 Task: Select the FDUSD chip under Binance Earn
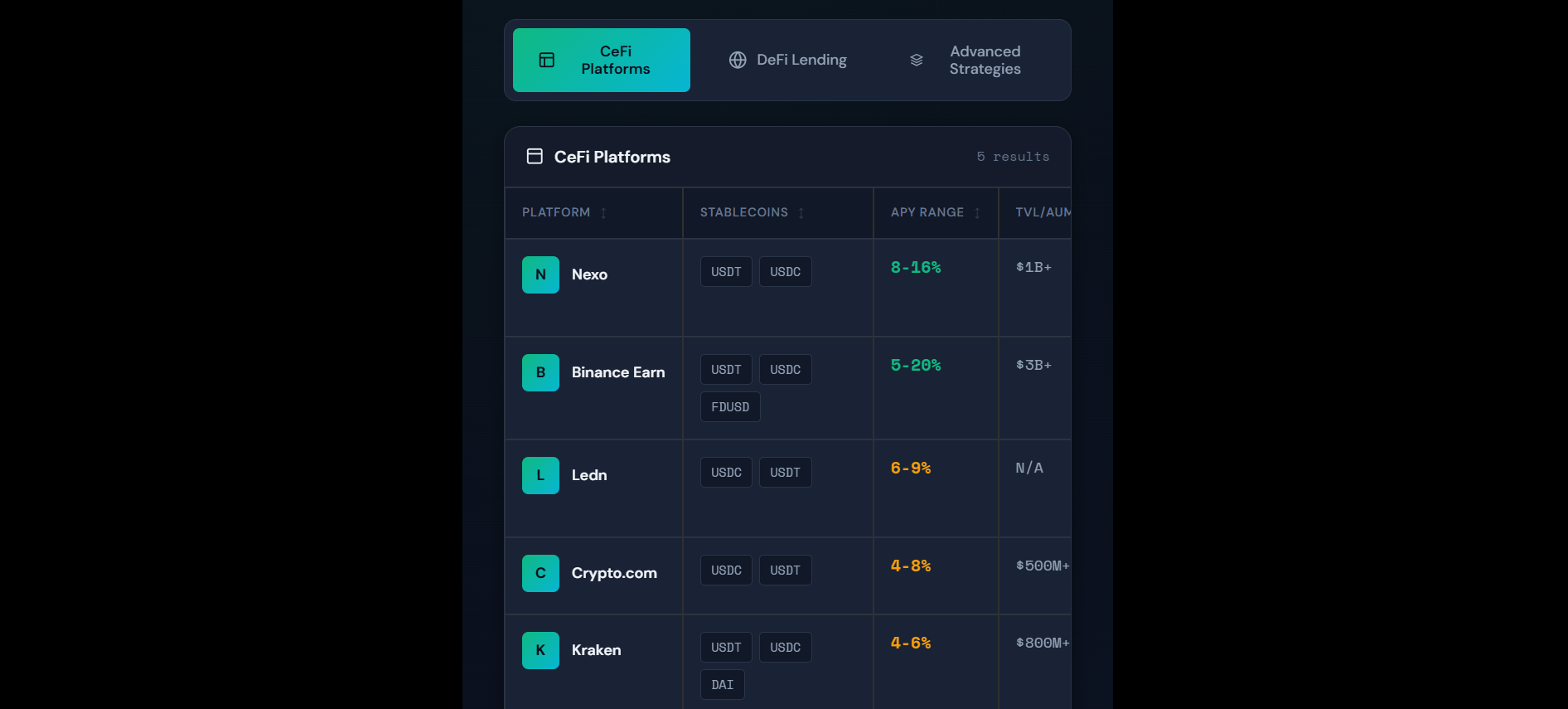click(x=729, y=406)
